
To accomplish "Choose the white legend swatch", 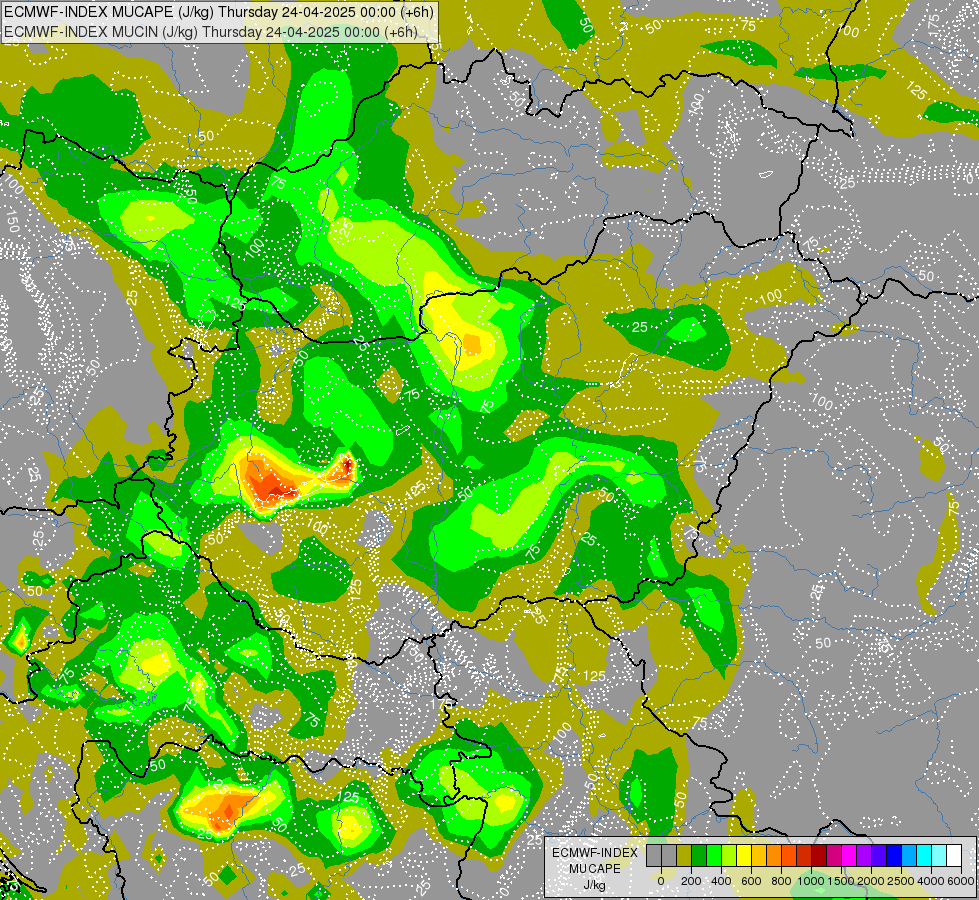I will click(955, 856).
